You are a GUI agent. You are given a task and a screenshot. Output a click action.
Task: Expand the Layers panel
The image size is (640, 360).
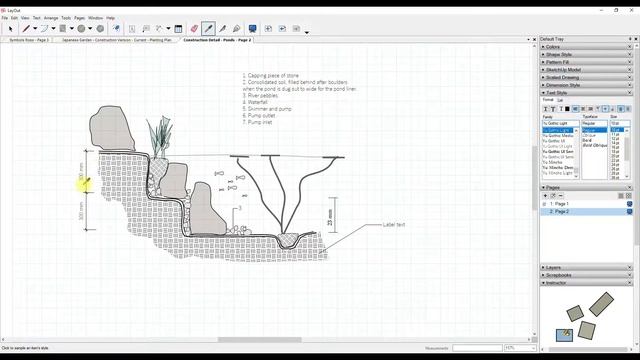click(x=586, y=267)
